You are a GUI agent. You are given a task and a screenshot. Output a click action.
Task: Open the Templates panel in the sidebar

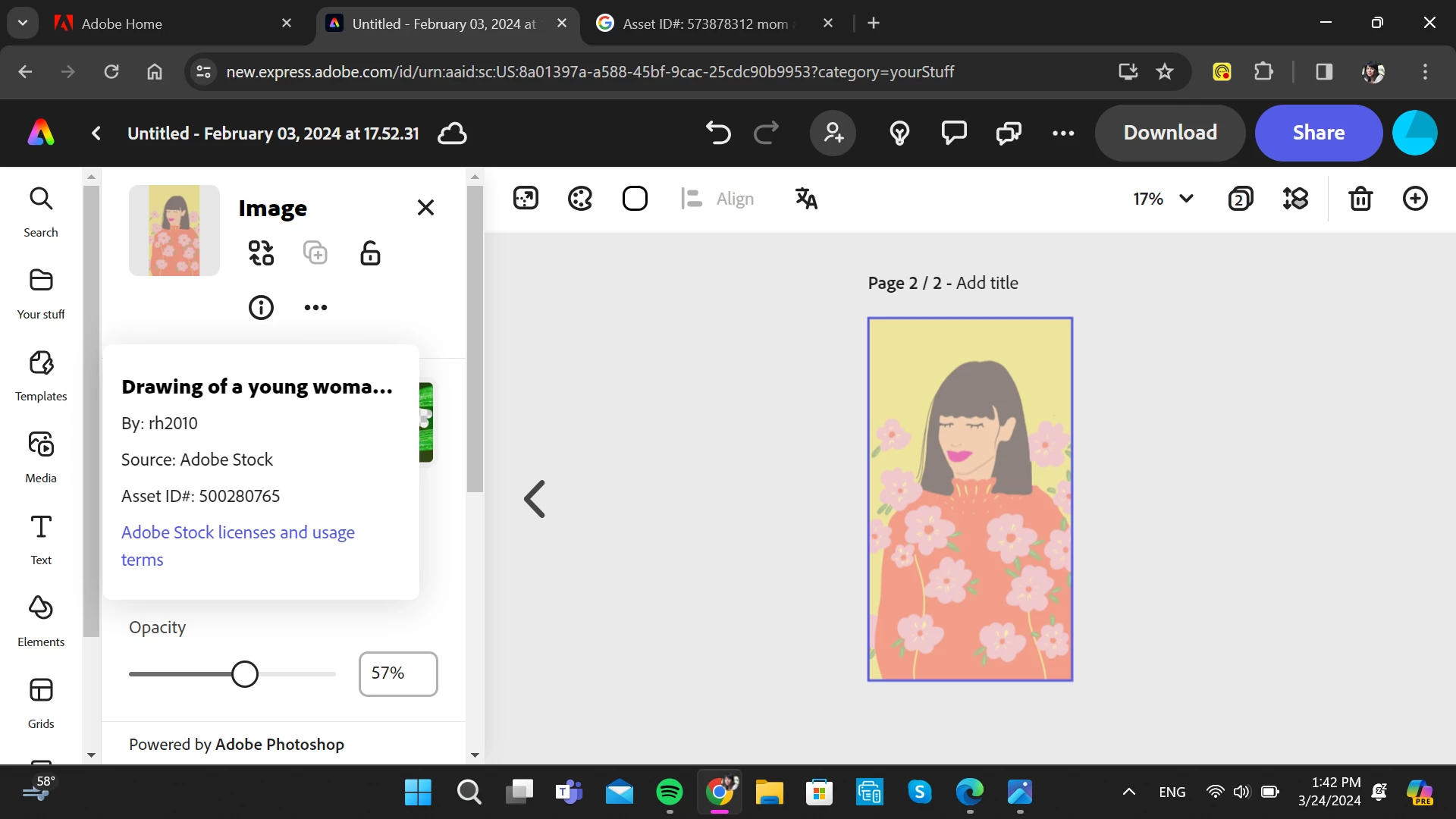(41, 375)
